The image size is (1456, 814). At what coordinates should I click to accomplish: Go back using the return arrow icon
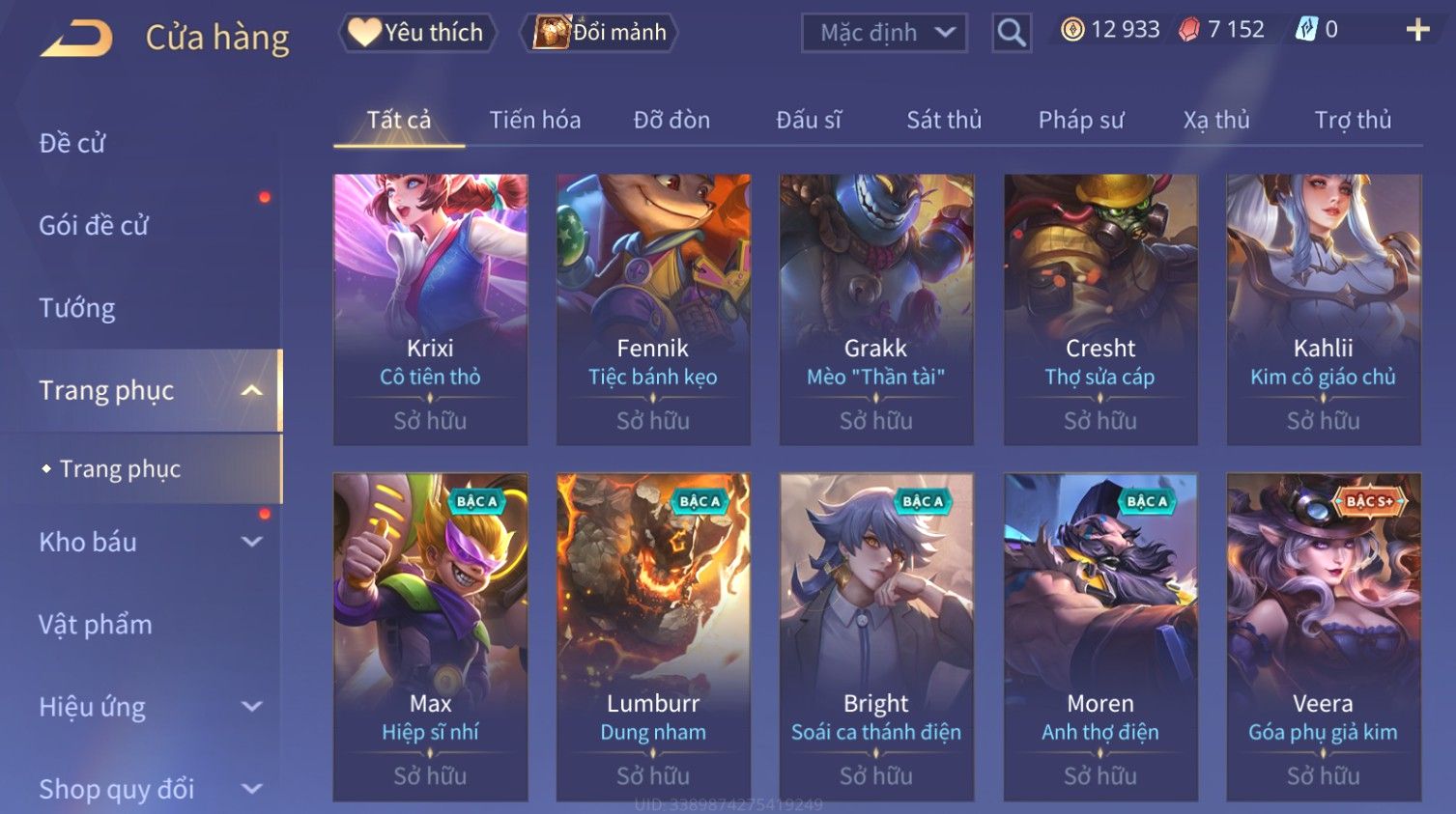click(x=76, y=39)
